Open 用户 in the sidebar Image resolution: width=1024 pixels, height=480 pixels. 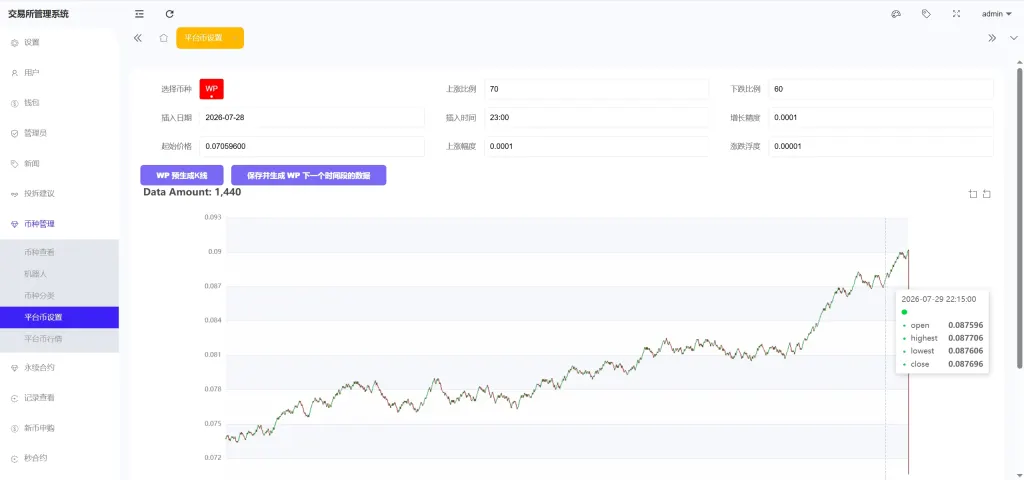click(59, 72)
